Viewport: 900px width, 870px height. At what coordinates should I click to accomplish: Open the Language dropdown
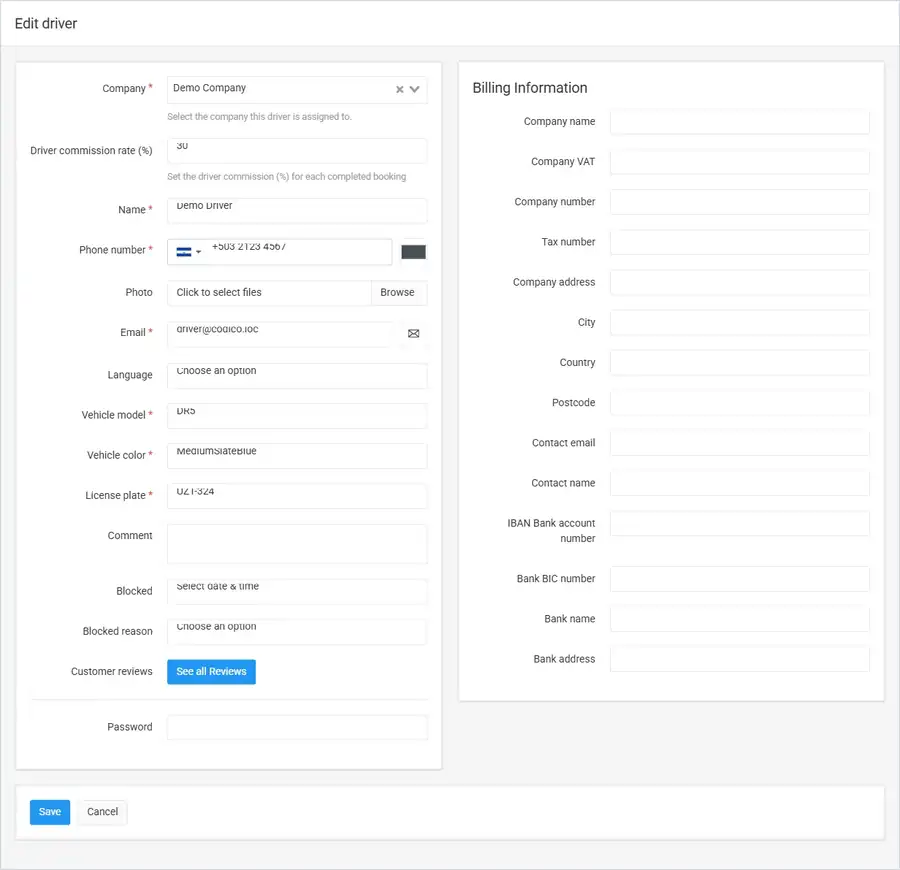pyautogui.click(x=297, y=375)
